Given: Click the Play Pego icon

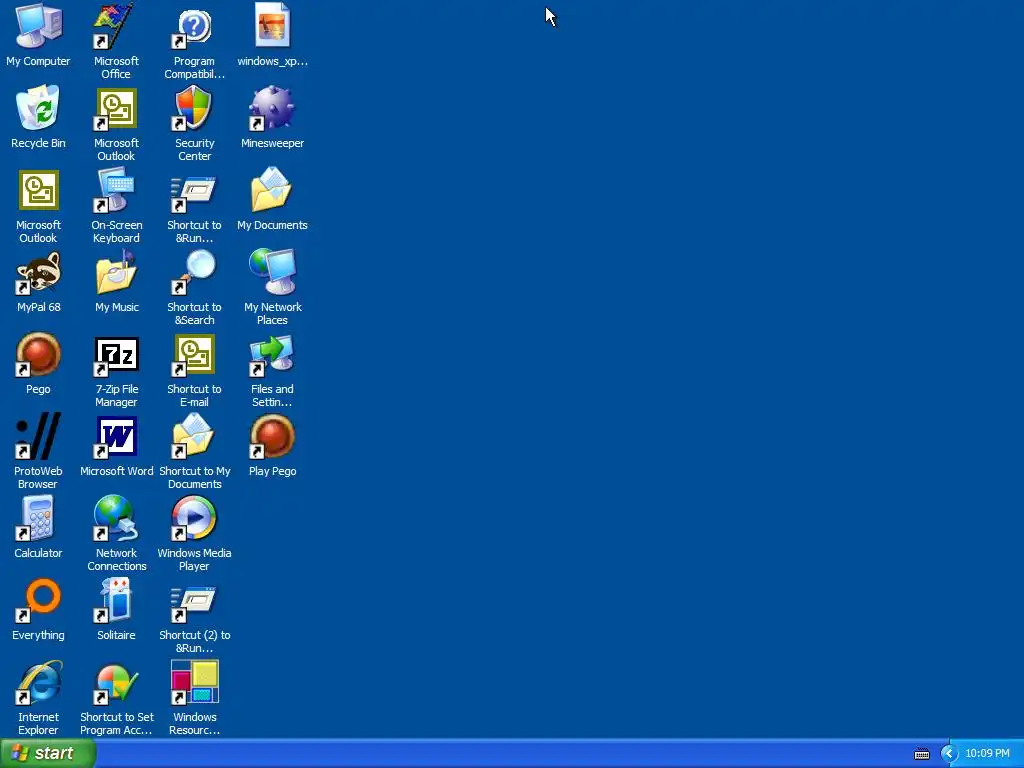Looking at the screenshot, I should (x=272, y=436).
